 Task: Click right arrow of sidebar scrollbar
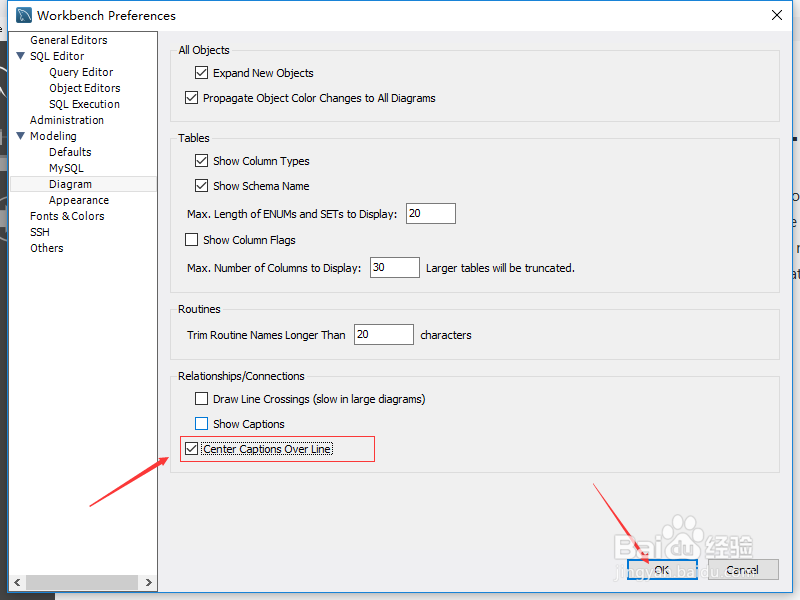click(148, 582)
